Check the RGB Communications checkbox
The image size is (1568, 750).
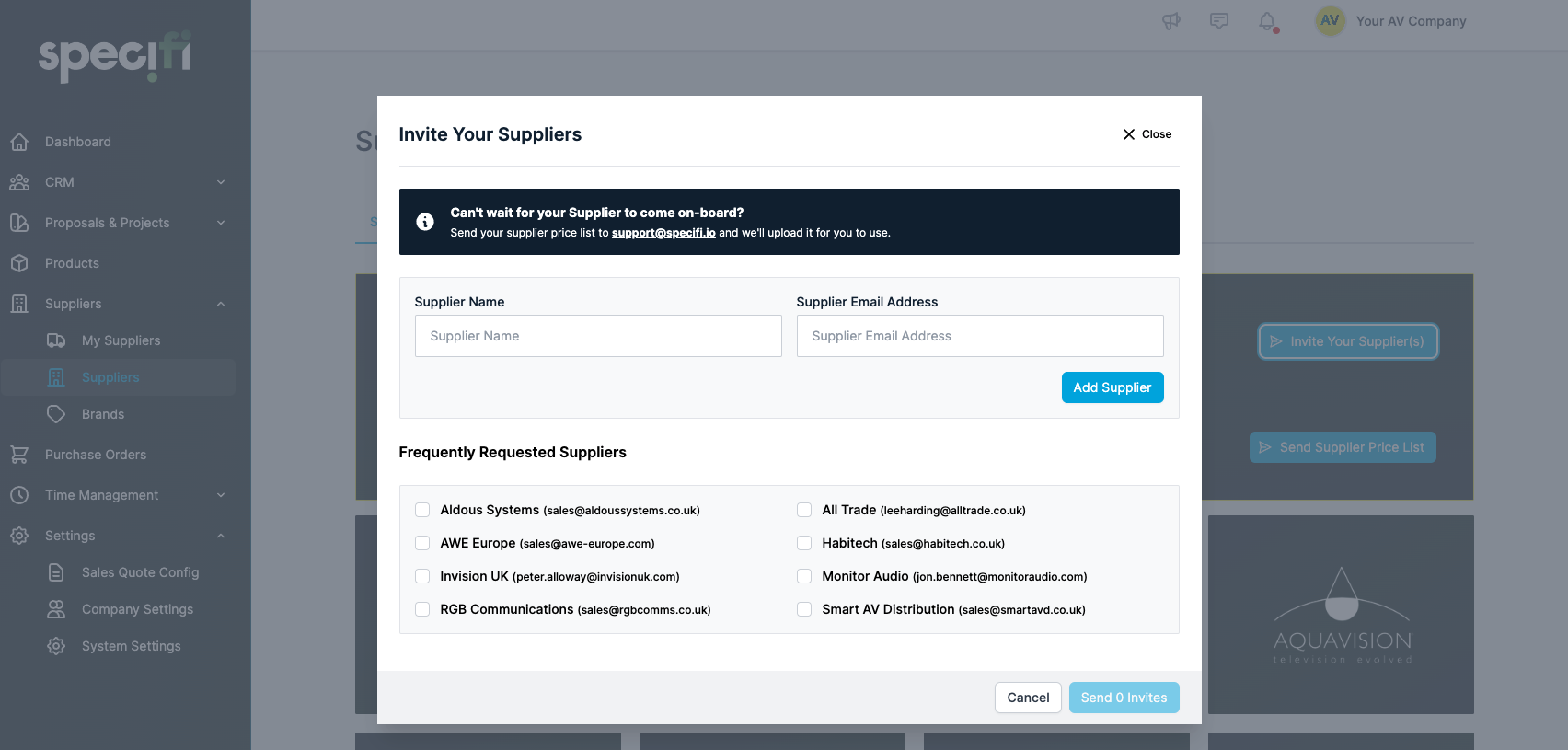pos(422,609)
